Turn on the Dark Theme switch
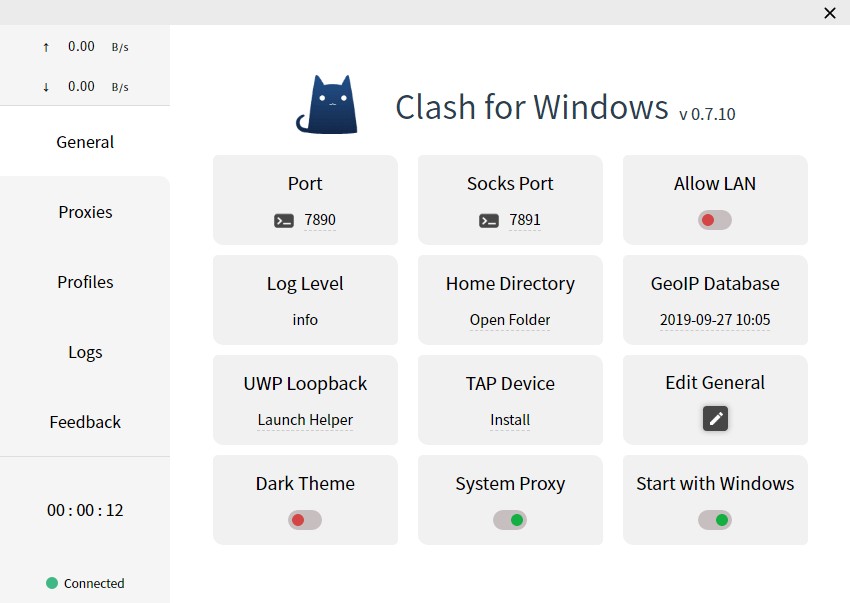The height and width of the screenshot is (603, 850). pyautogui.click(x=305, y=520)
